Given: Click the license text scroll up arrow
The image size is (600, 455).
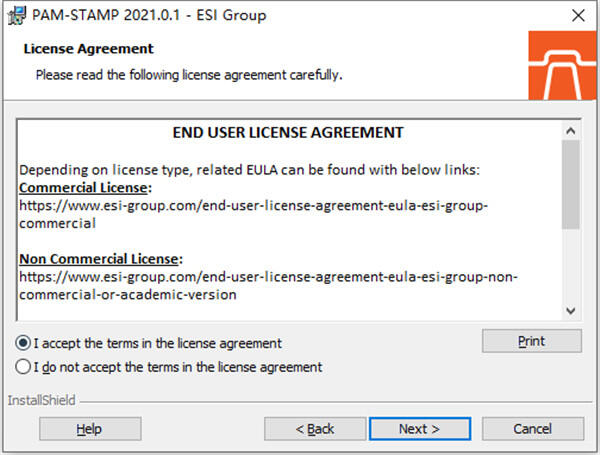Looking at the screenshot, I should click(x=571, y=131).
